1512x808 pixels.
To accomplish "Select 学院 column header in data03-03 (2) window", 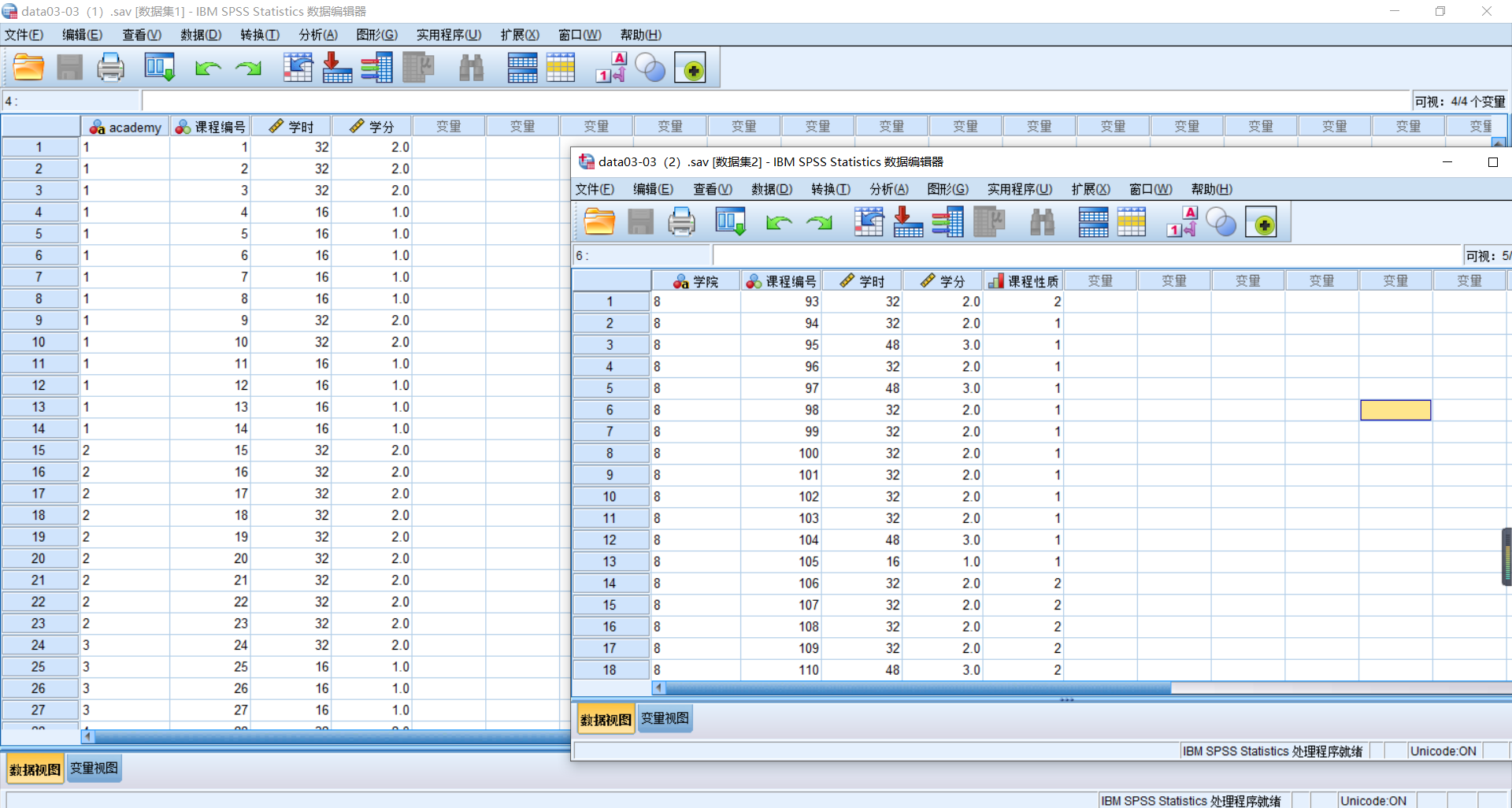I will [696, 281].
